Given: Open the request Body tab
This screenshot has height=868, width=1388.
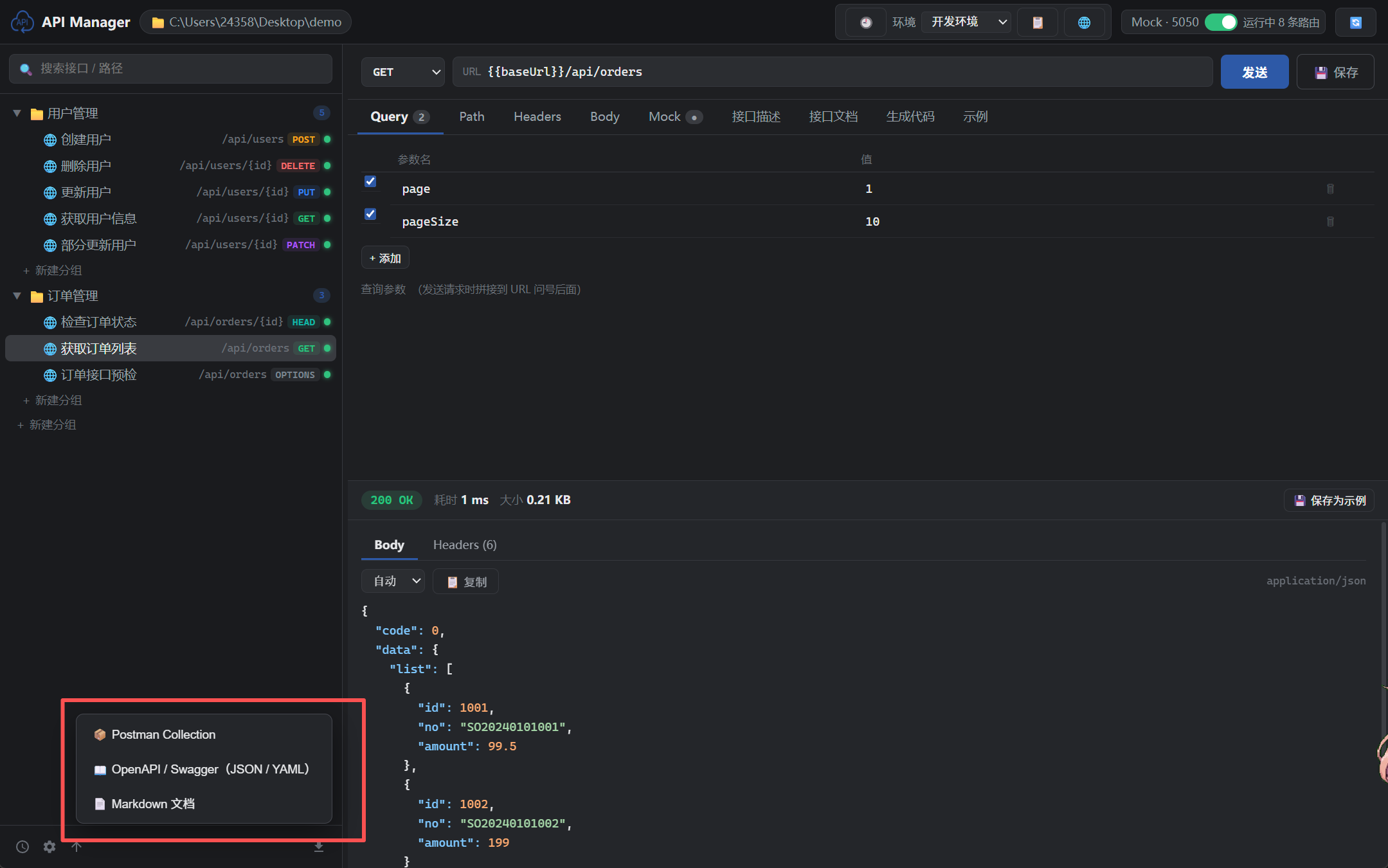Looking at the screenshot, I should [605, 116].
